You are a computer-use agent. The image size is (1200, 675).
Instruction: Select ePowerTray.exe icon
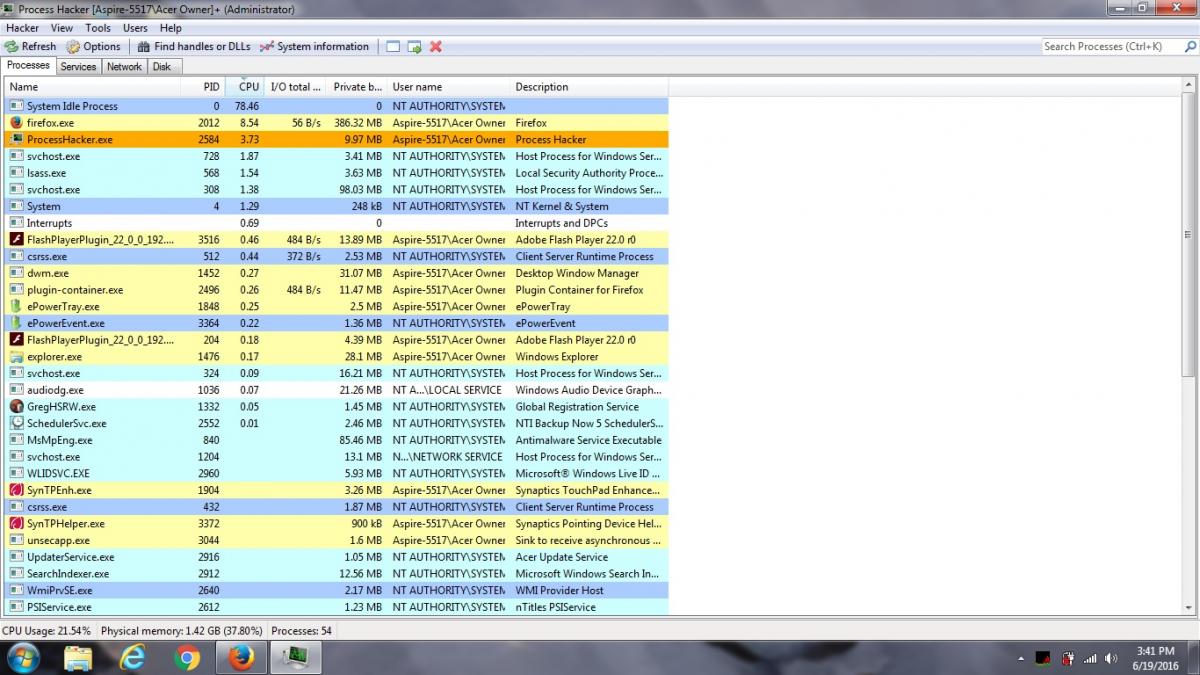(x=16, y=306)
